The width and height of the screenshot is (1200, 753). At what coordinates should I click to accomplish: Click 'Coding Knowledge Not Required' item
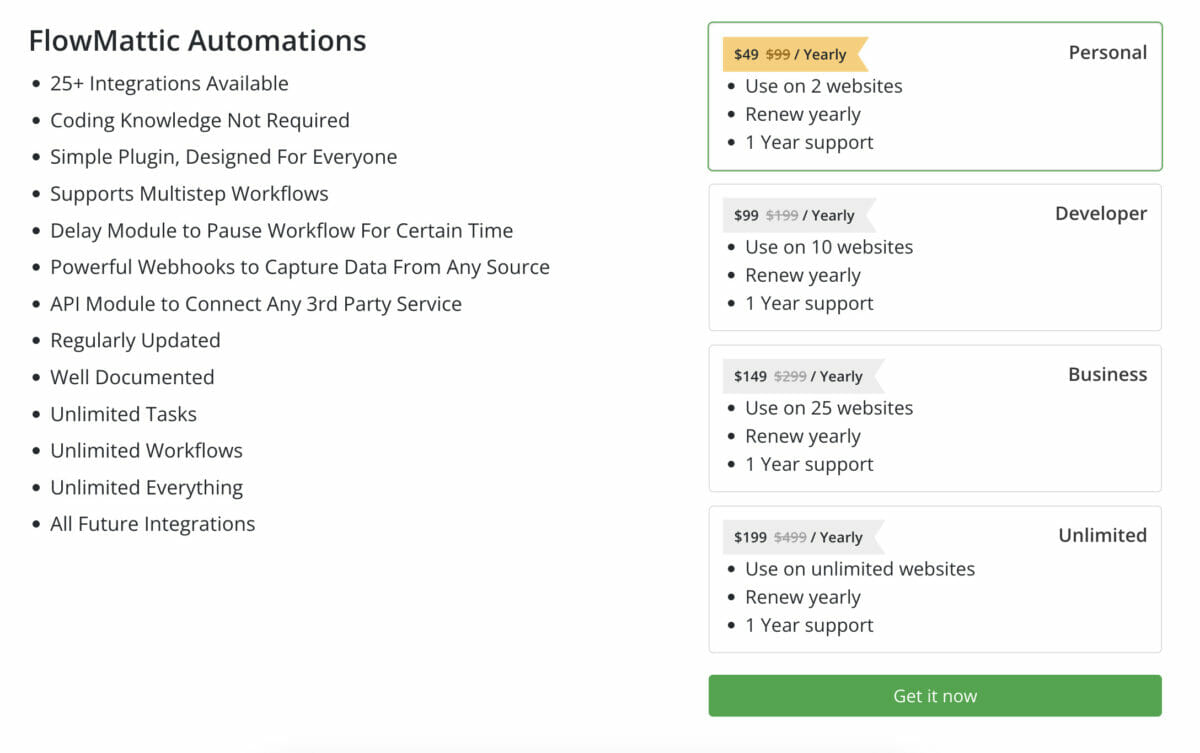pos(199,121)
